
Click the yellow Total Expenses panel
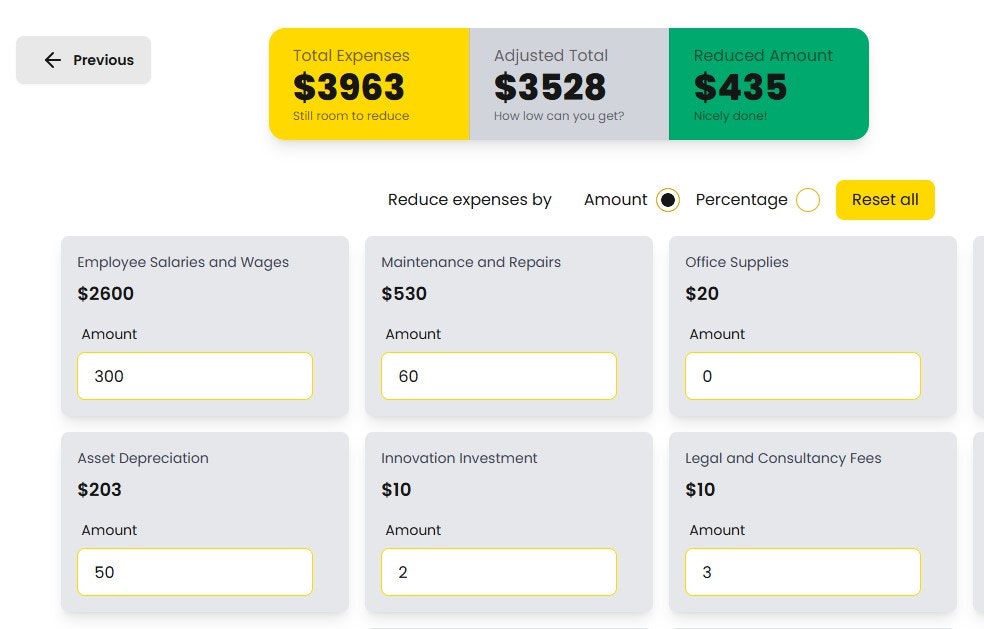click(x=369, y=84)
